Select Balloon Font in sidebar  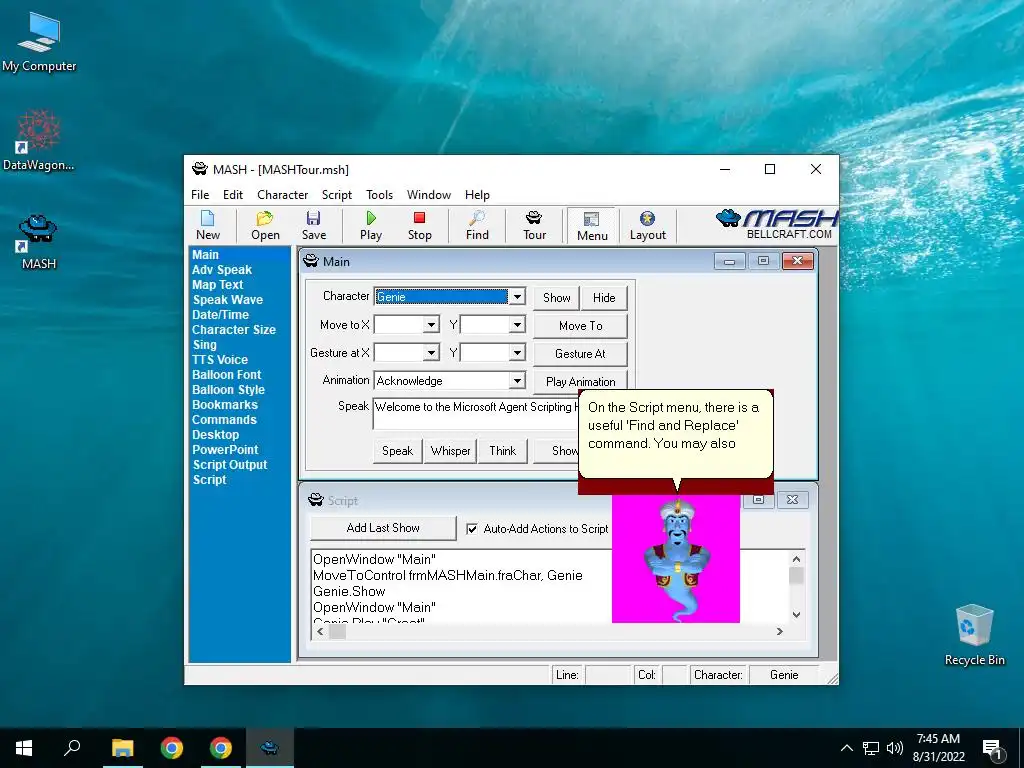(226, 375)
